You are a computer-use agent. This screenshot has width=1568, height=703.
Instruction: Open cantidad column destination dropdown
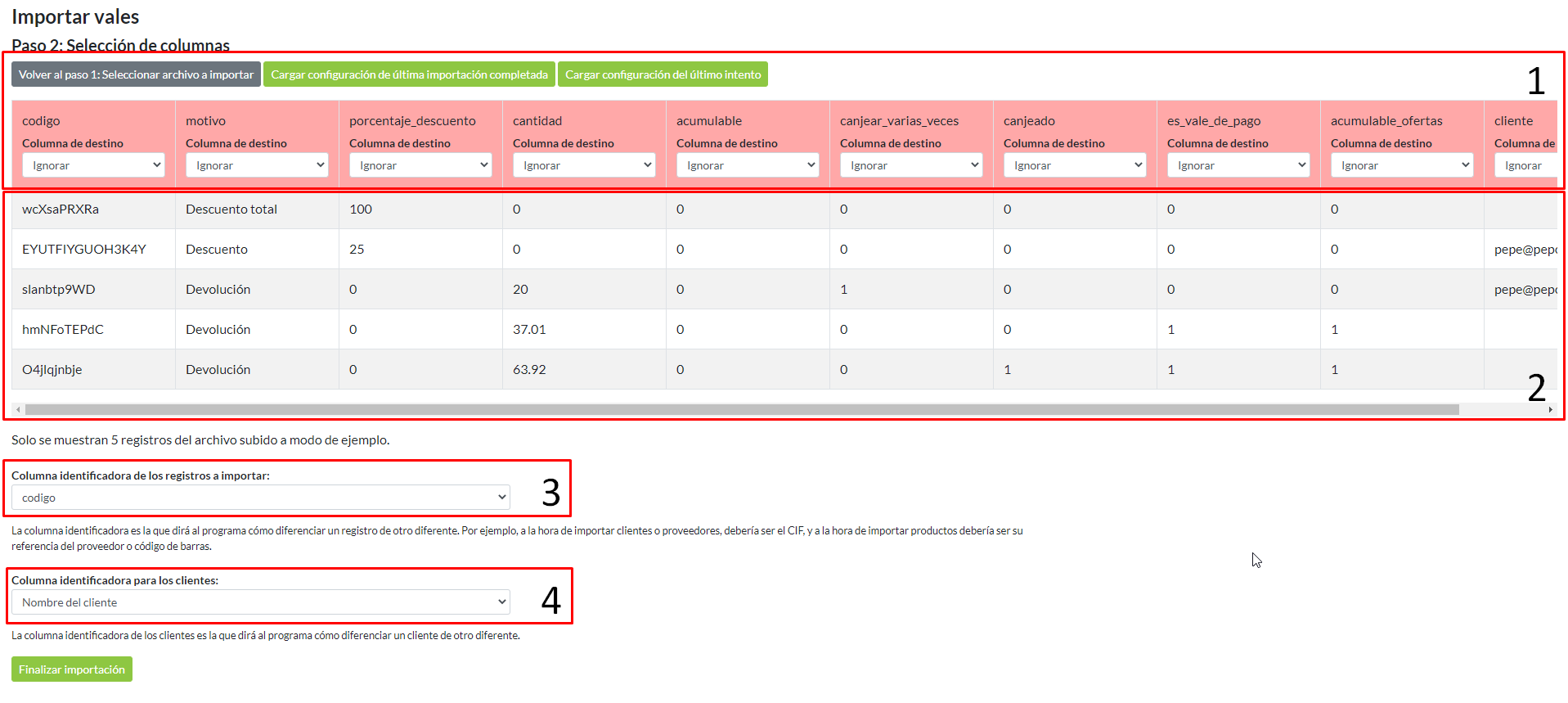[x=584, y=165]
